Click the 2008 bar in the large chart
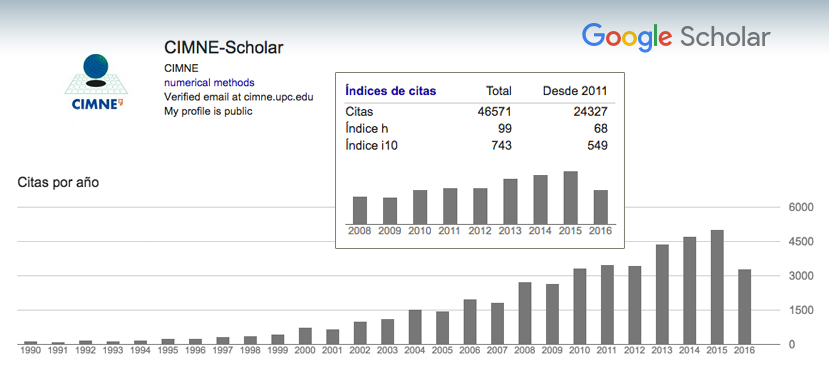Screen dimensions: 829x370 [x=524, y=313]
